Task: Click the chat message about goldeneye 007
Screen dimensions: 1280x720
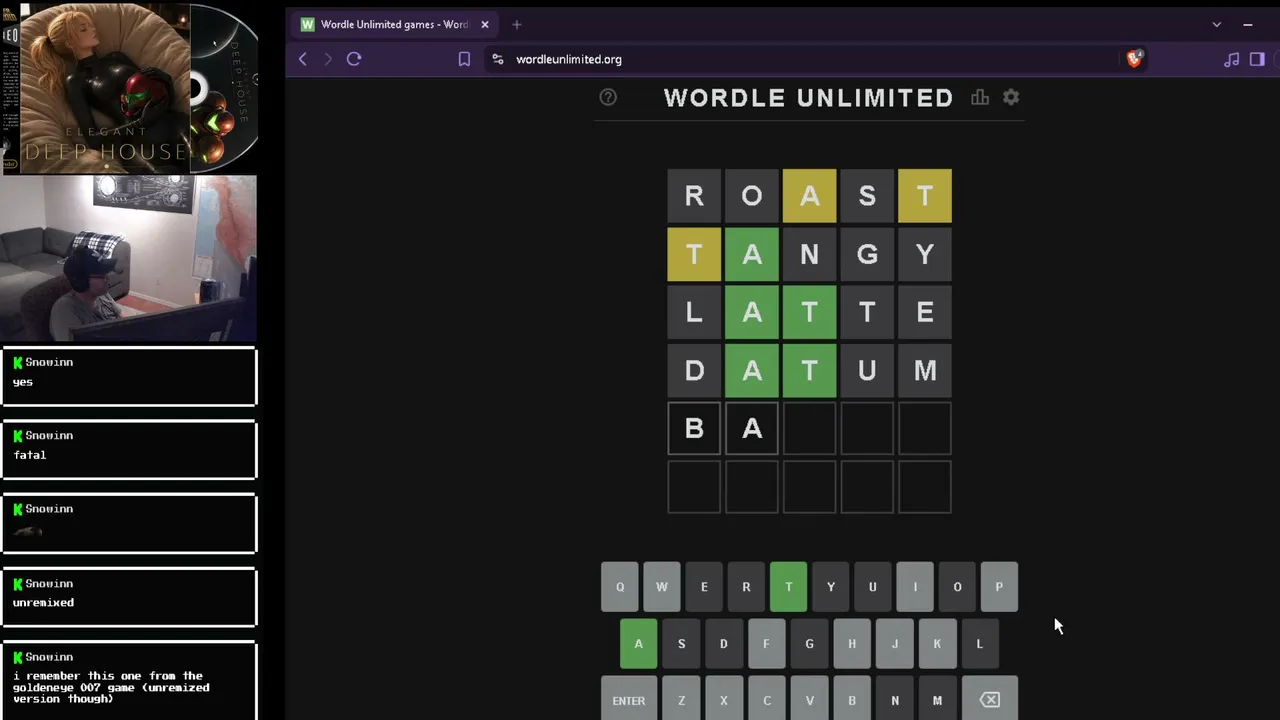Action: tap(113, 687)
